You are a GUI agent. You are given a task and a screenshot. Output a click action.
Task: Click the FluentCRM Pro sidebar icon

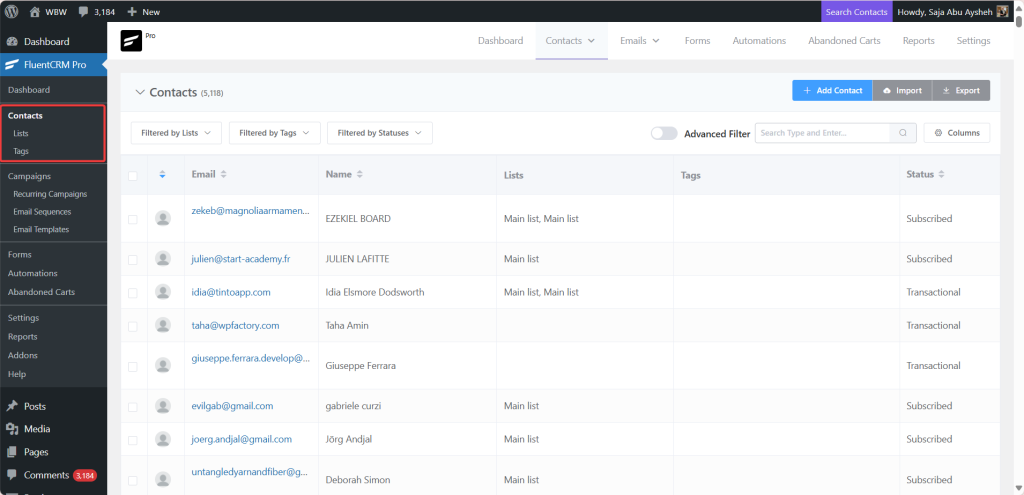(x=12, y=65)
